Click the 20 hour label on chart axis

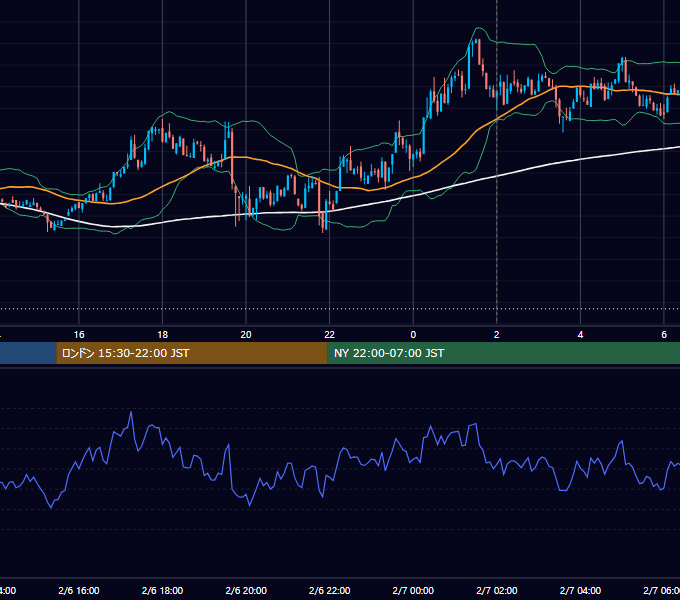(246, 334)
